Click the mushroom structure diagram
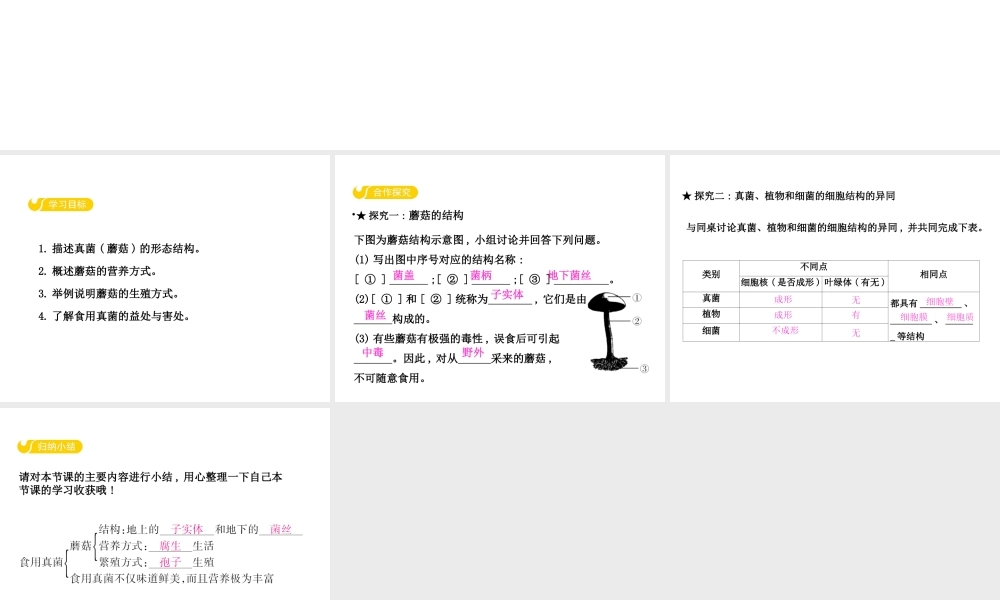1000x600 pixels. click(x=608, y=331)
